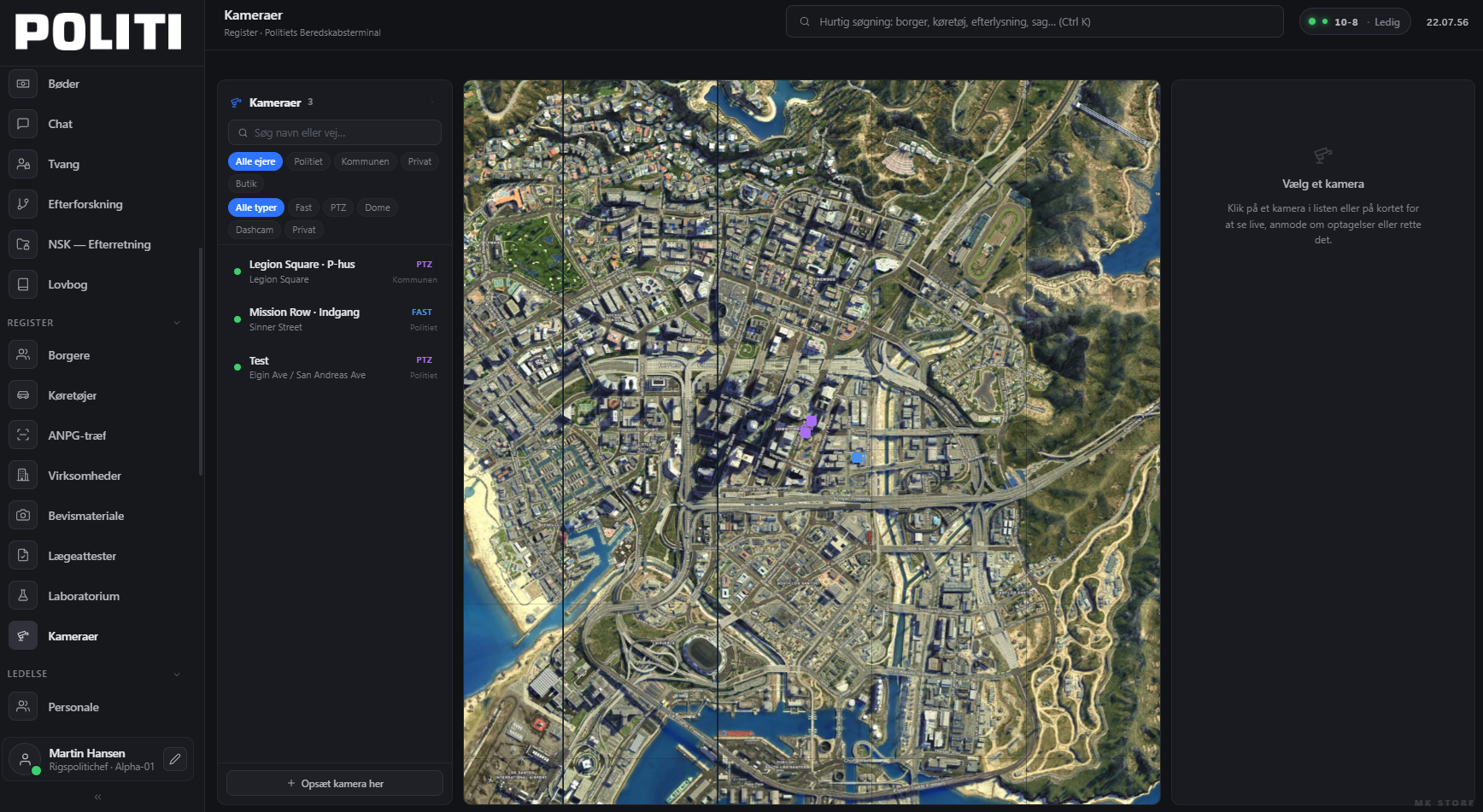The width and height of the screenshot is (1483, 812).
Task: Open the Bøder section icon
Action: (23, 84)
